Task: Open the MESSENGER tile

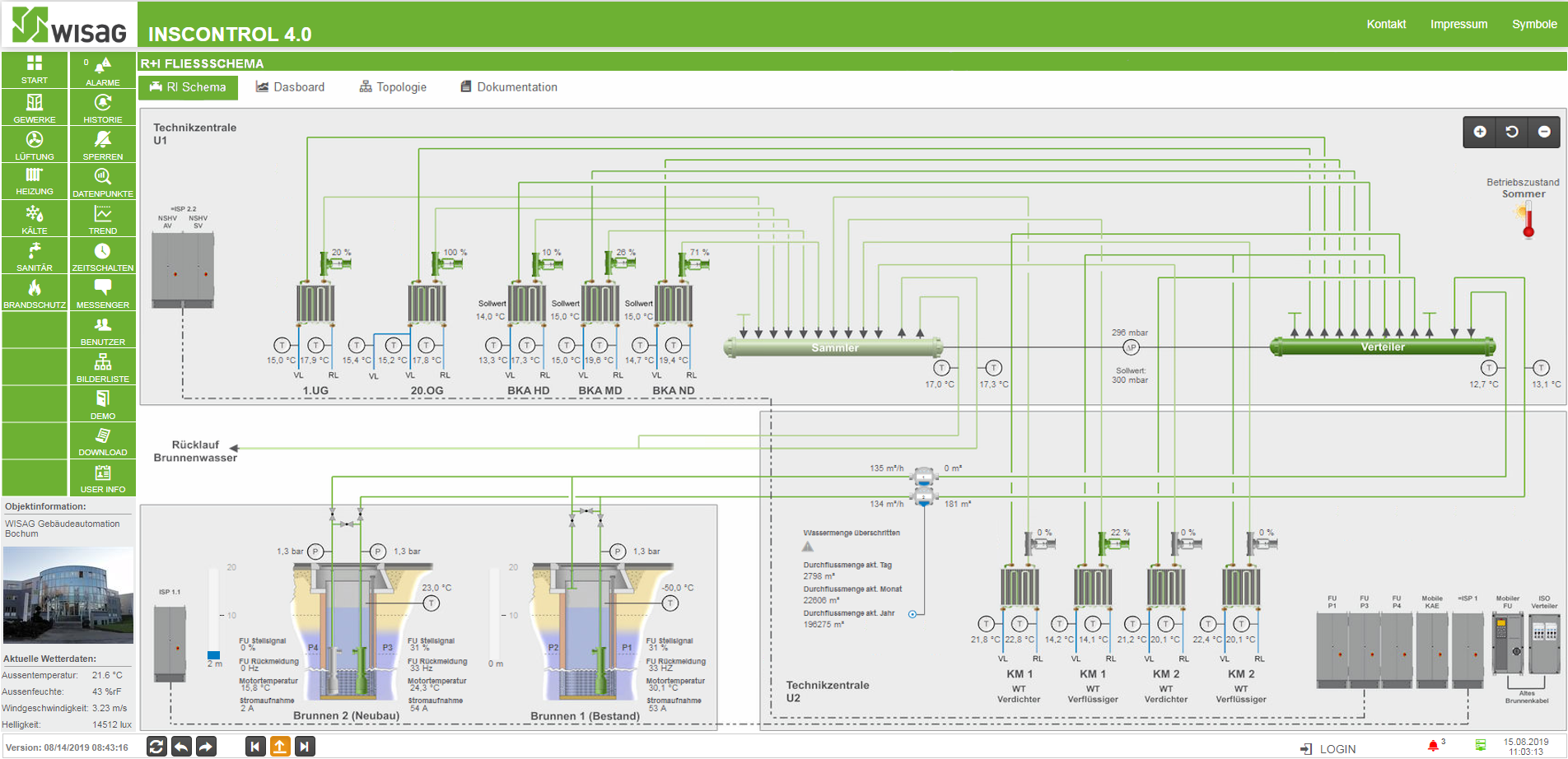Action: tap(103, 292)
